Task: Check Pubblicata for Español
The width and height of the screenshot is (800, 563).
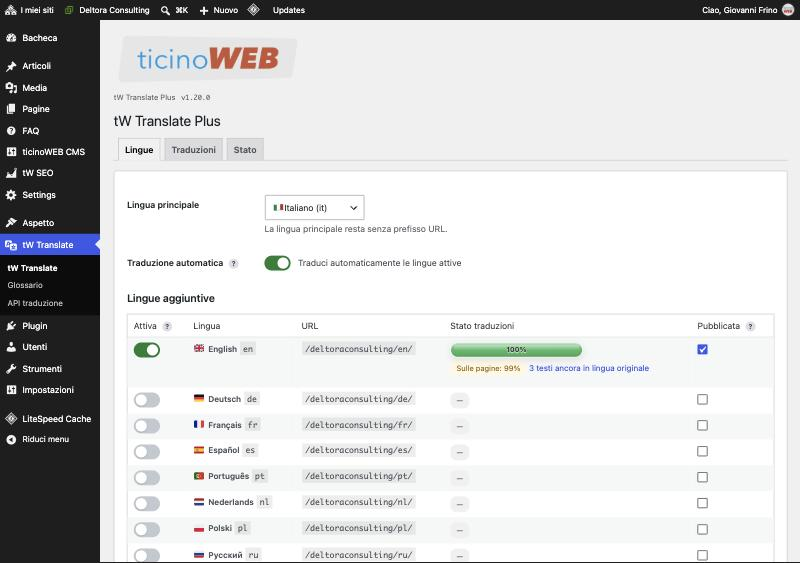Action: (703, 451)
